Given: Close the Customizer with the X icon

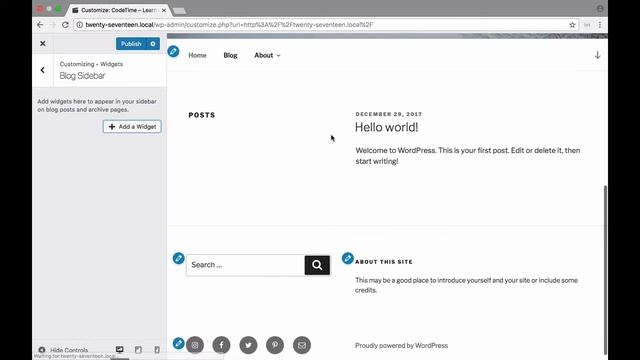Looking at the screenshot, I should pyautogui.click(x=42, y=44).
